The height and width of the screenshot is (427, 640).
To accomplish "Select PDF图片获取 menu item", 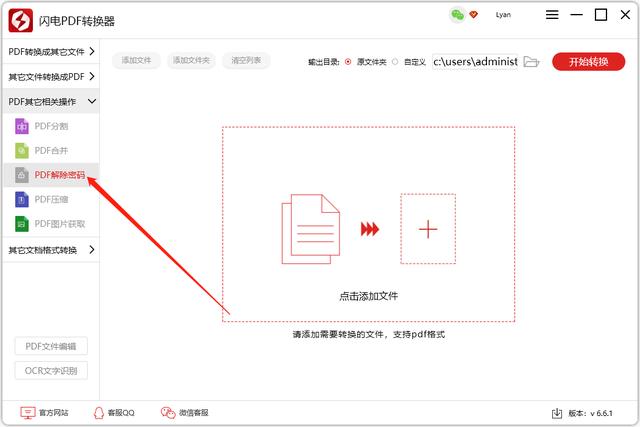I will tap(51, 224).
